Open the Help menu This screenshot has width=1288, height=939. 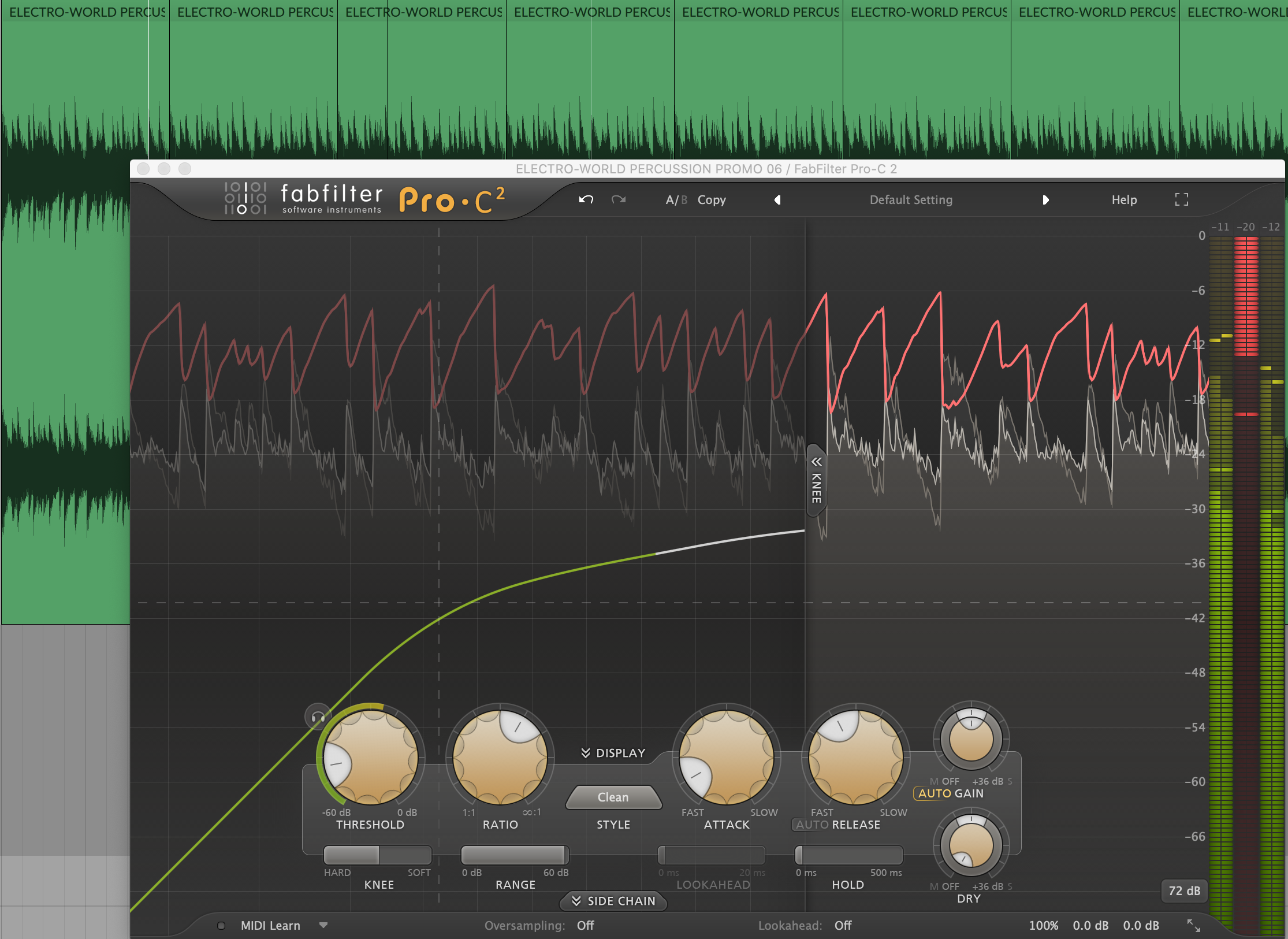coord(1124,200)
